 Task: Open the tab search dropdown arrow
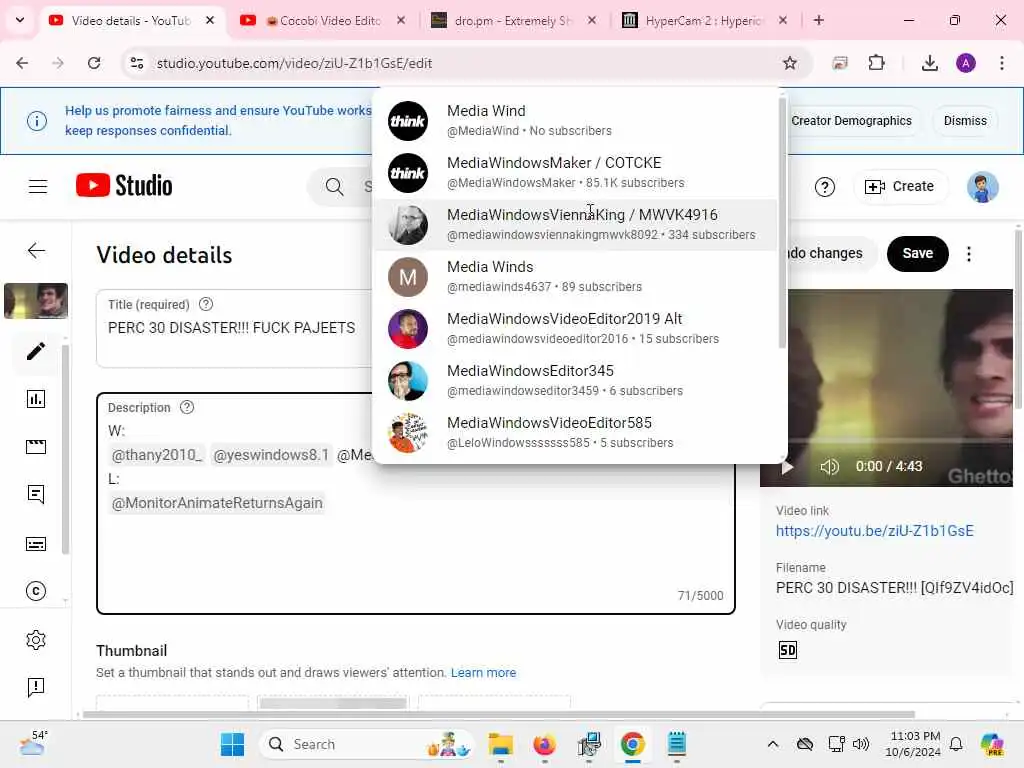click(20, 20)
